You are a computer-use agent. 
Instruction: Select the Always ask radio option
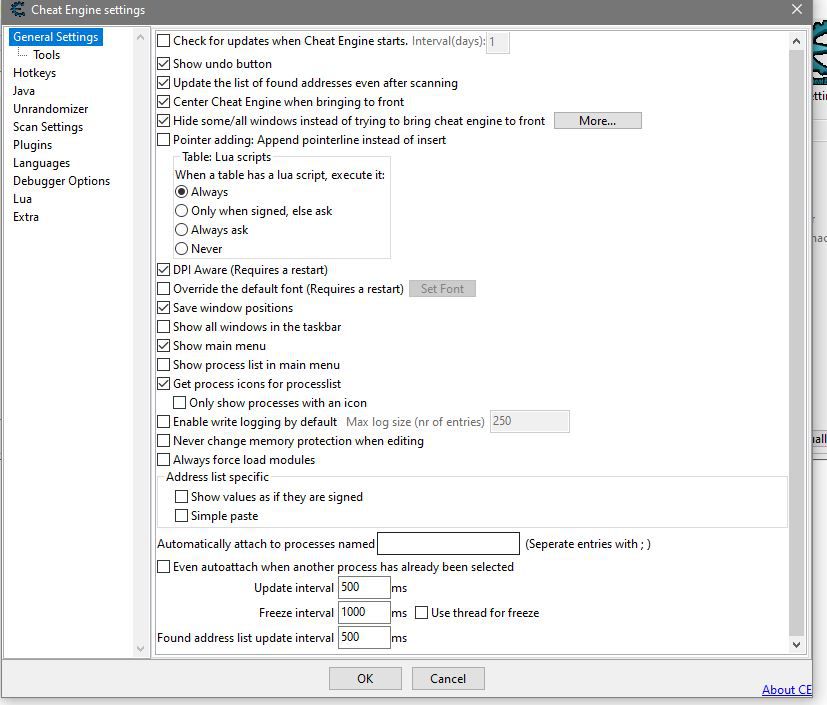point(181,230)
